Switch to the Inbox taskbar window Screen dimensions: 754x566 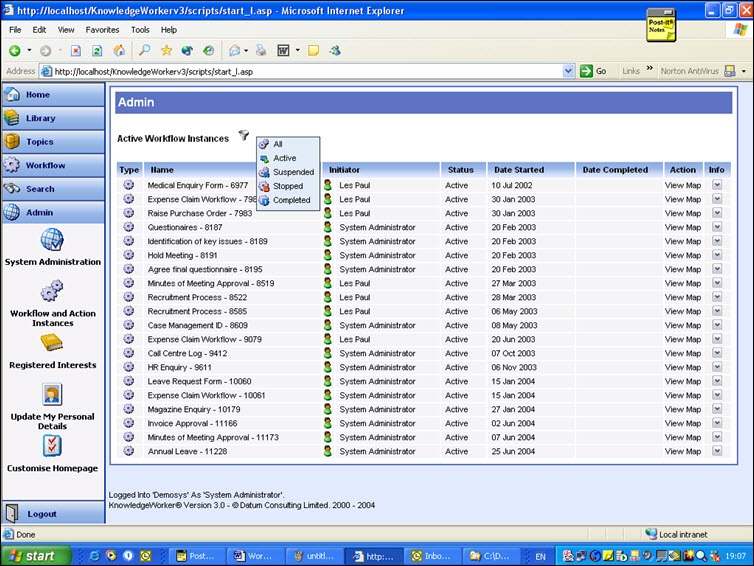coord(432,556)
